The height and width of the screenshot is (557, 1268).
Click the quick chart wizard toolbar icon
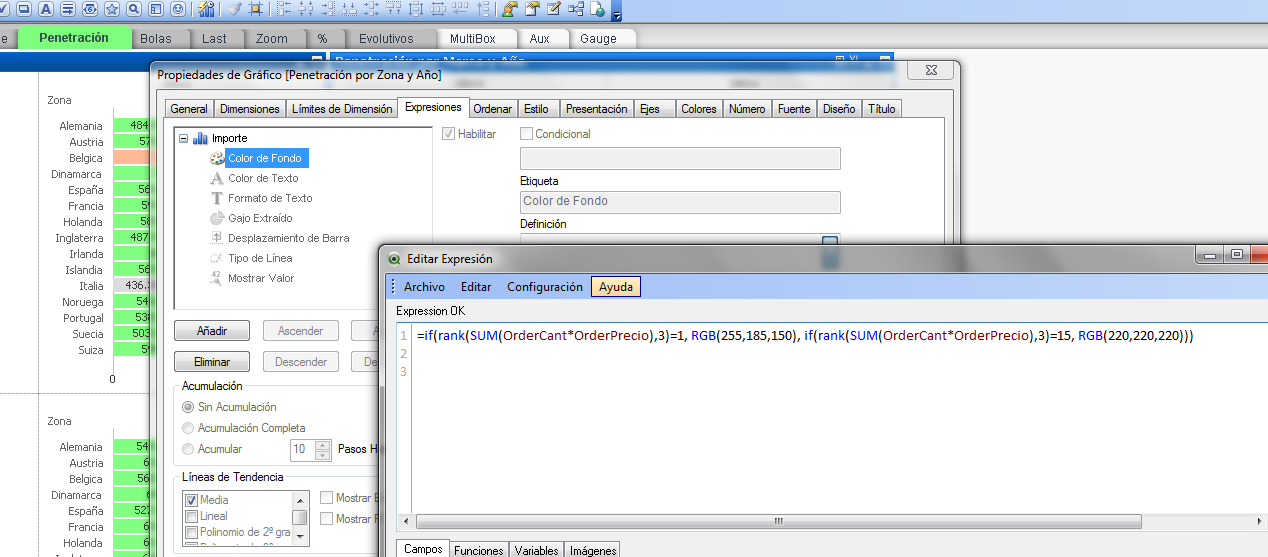click(x=206, y=9)
